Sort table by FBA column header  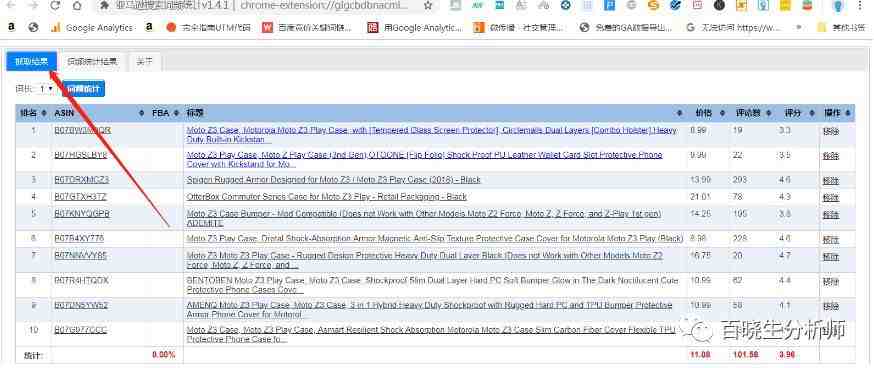click(166, 113)
